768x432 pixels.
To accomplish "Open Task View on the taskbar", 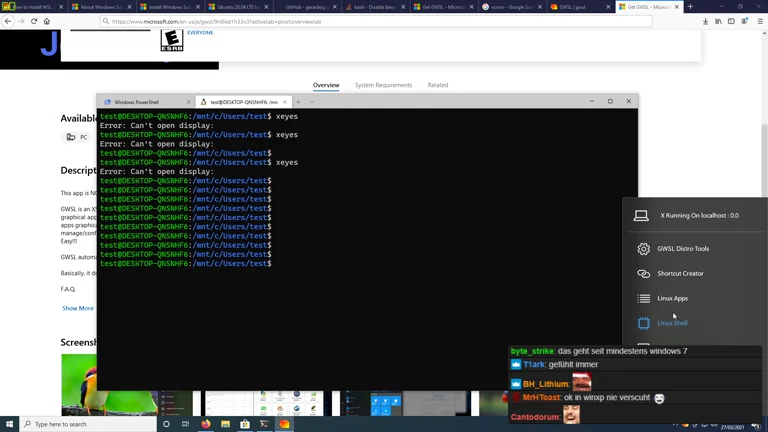I will [186, 424].
